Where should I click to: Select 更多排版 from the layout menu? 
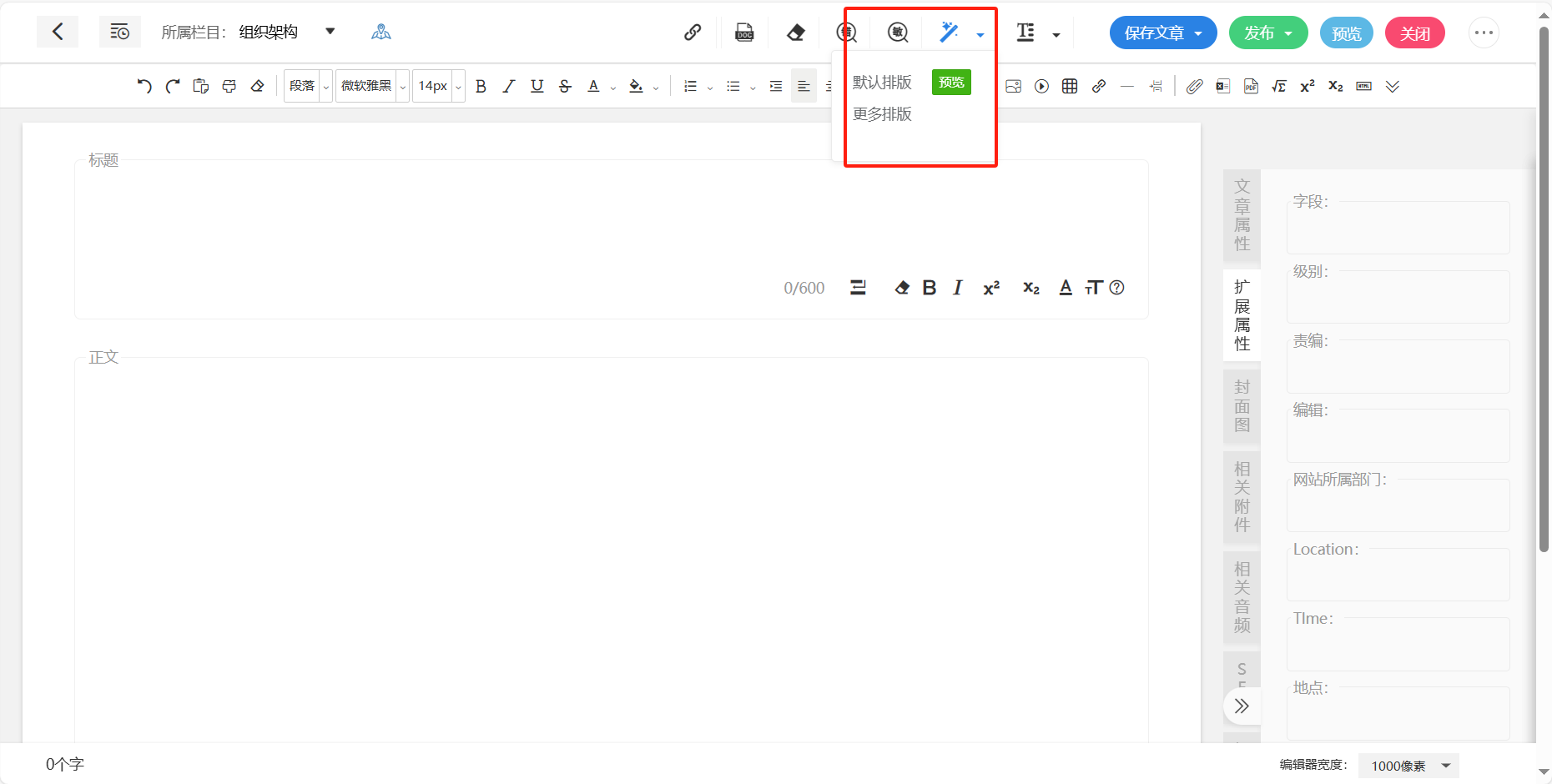click(882, 114)
